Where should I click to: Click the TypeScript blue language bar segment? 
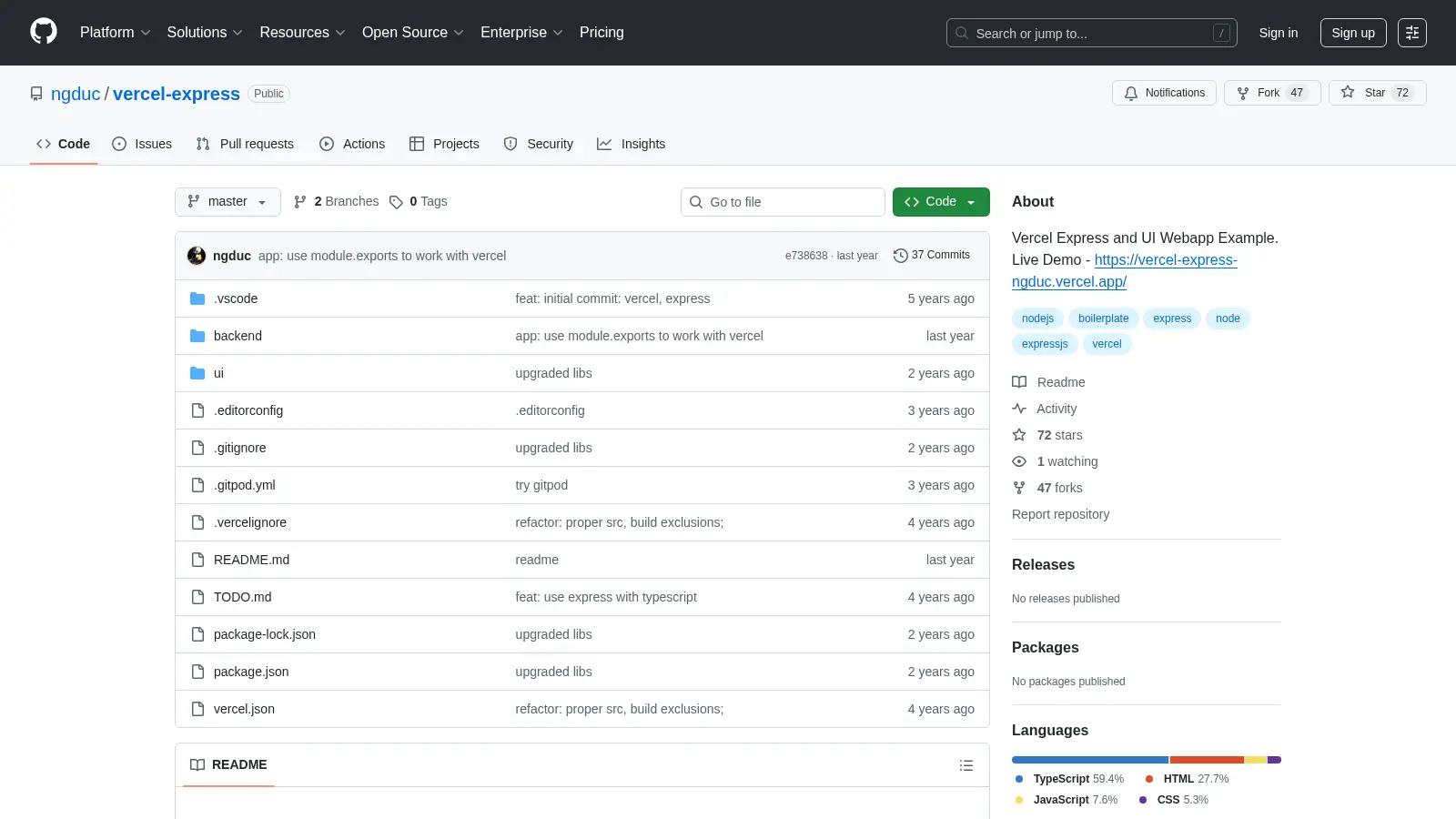tap(1090, 760)
